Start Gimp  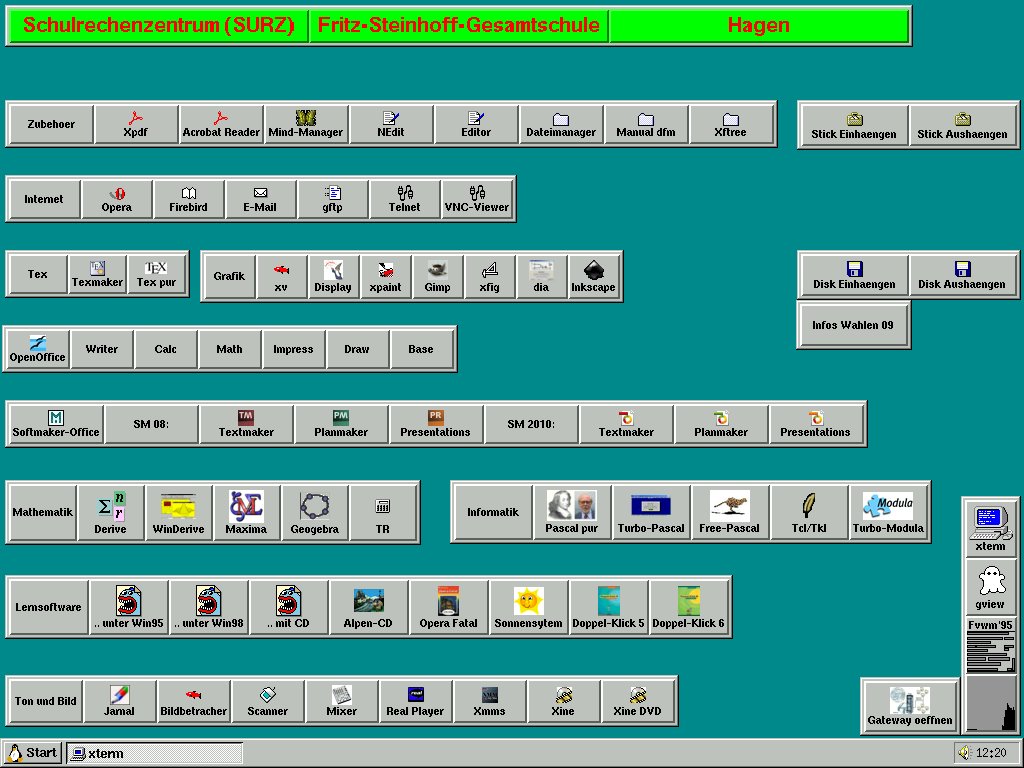pos(437,276)
